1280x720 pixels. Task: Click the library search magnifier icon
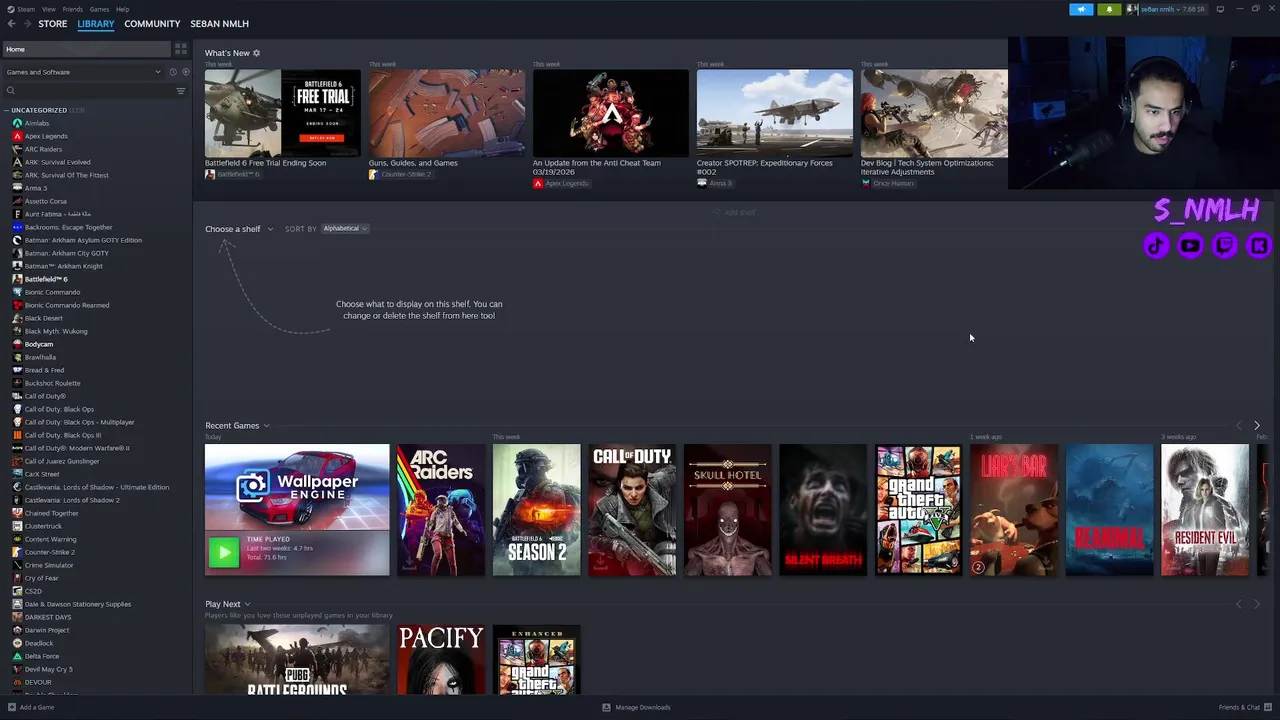(x=11, y=91)
